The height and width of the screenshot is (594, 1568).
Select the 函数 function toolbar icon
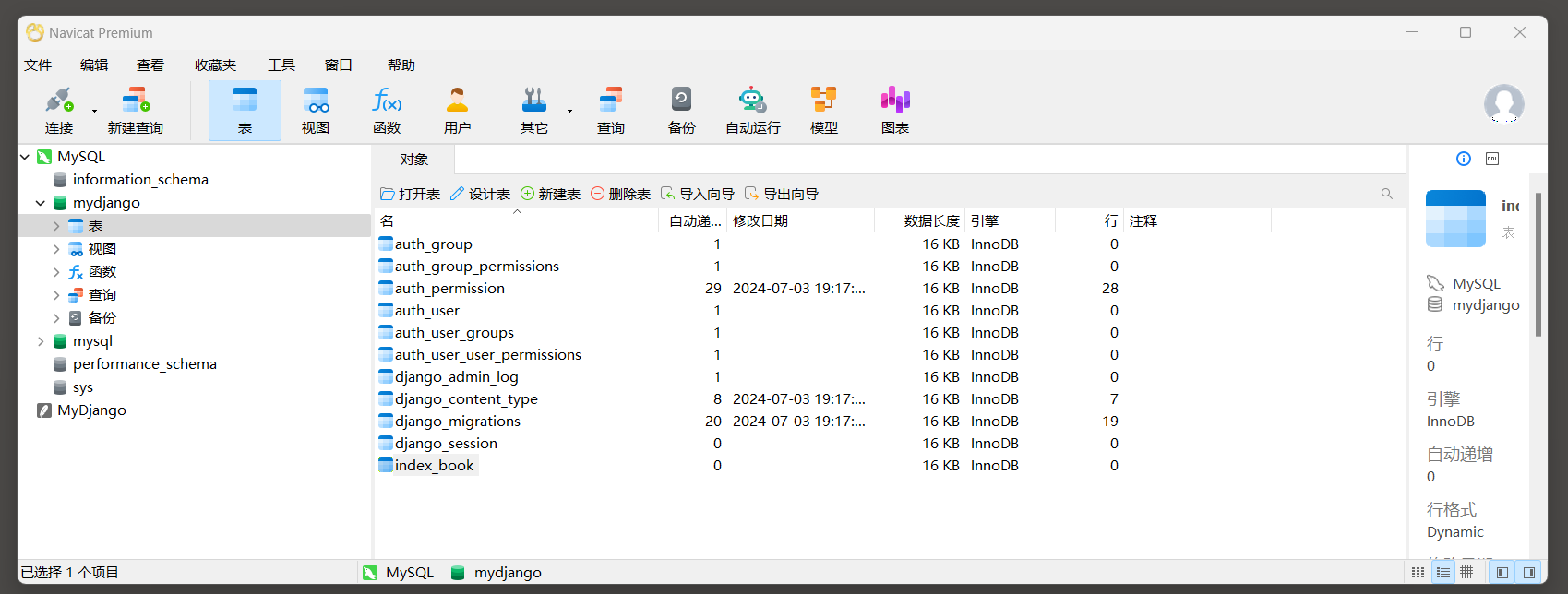(x=387, y=110)
